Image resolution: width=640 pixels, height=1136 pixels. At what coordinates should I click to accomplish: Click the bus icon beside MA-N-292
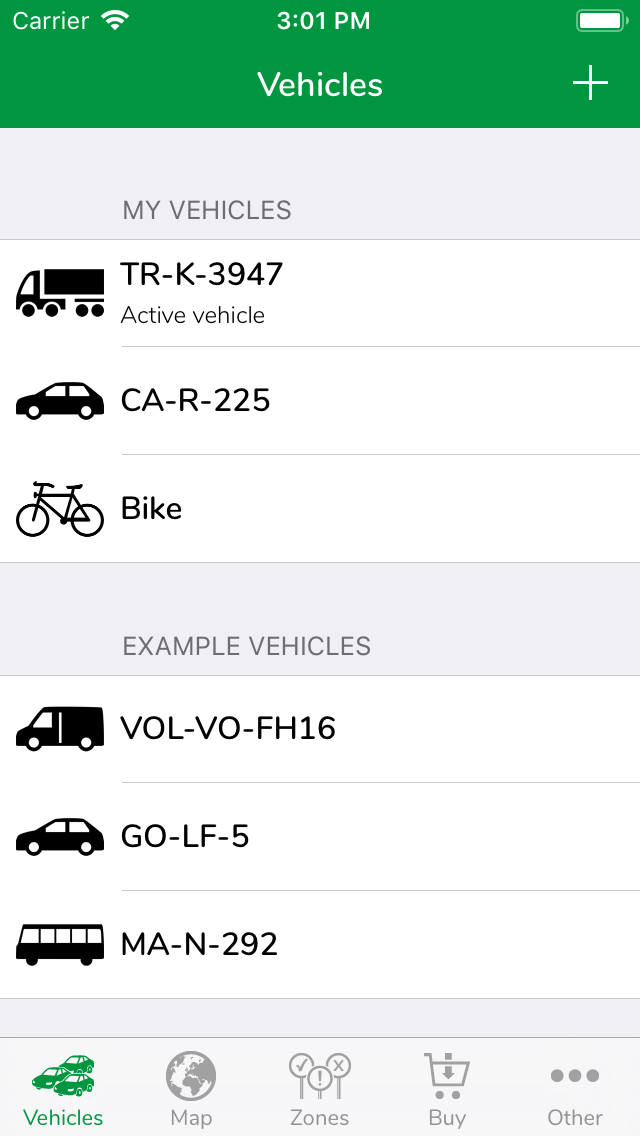60,945
